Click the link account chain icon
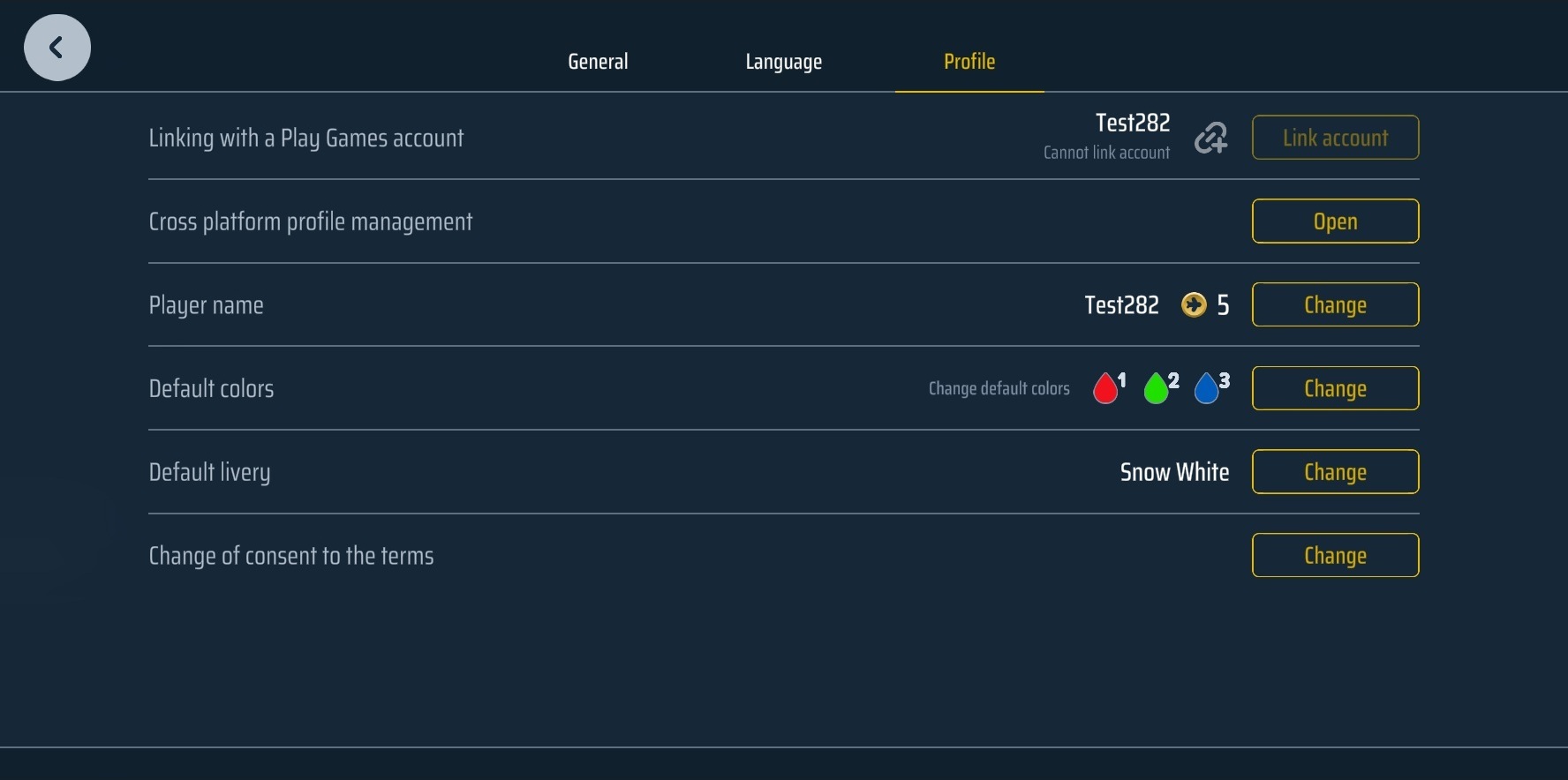The height and width of the screenshot is (780, 1568). [1210, 138]
